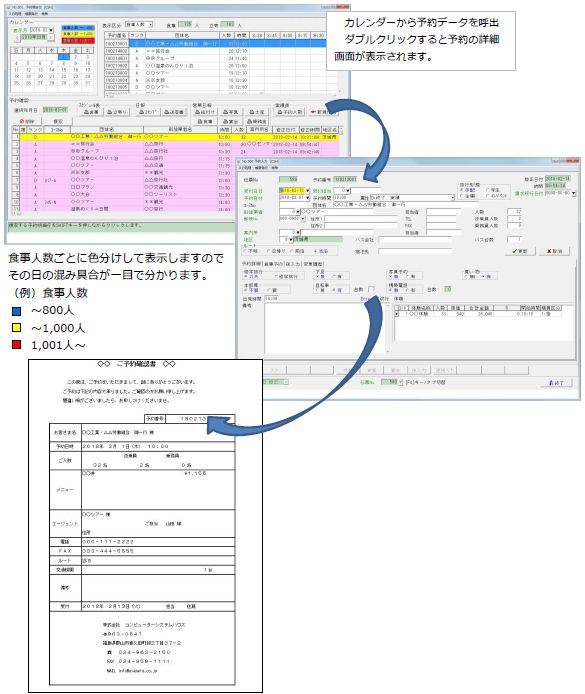Select the 日帰り route radio button
Image resolution: width=585 pixels, height=694 pixels.
(x=268, y=251)
